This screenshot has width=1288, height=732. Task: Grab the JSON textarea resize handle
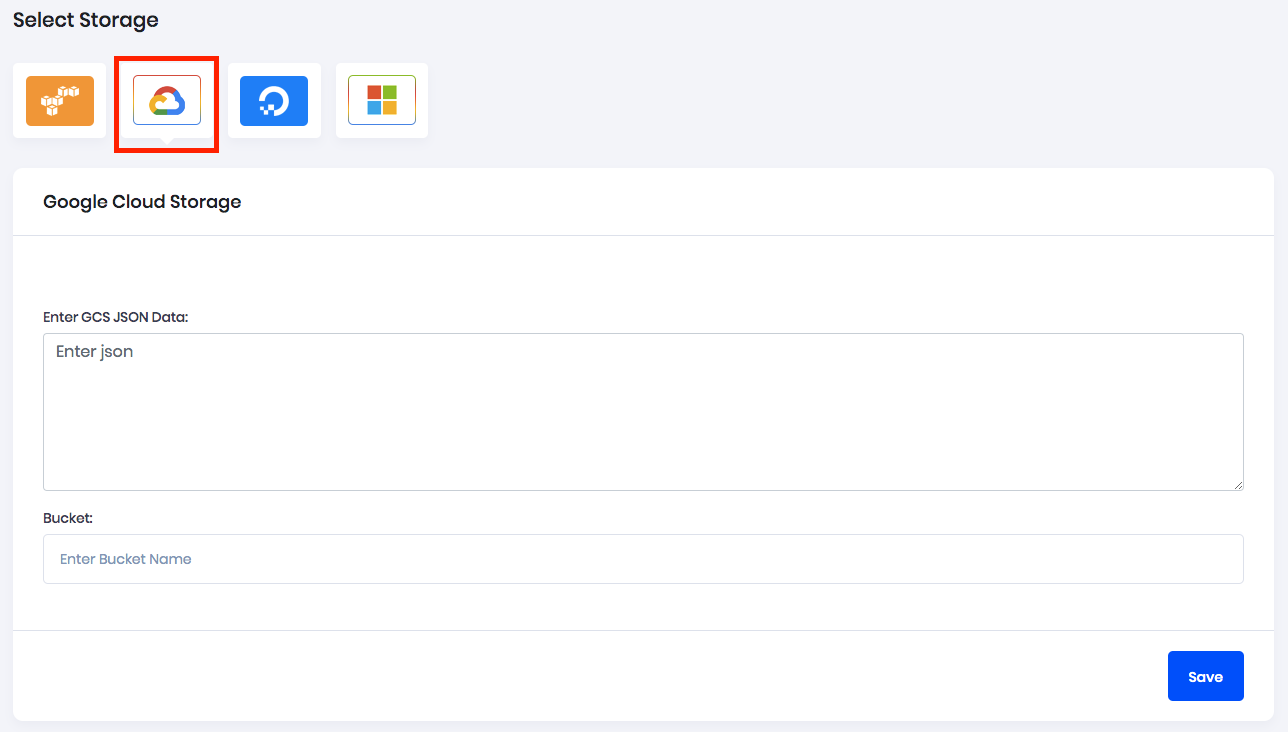click(1237, 484)
